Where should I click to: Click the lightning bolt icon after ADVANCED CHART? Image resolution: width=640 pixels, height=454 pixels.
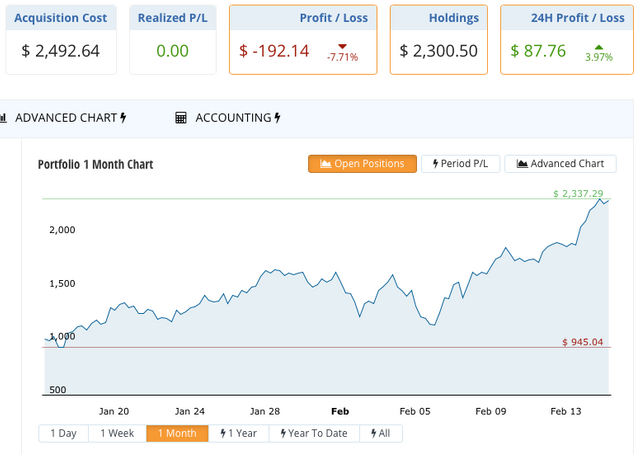(x=123, y=118)
